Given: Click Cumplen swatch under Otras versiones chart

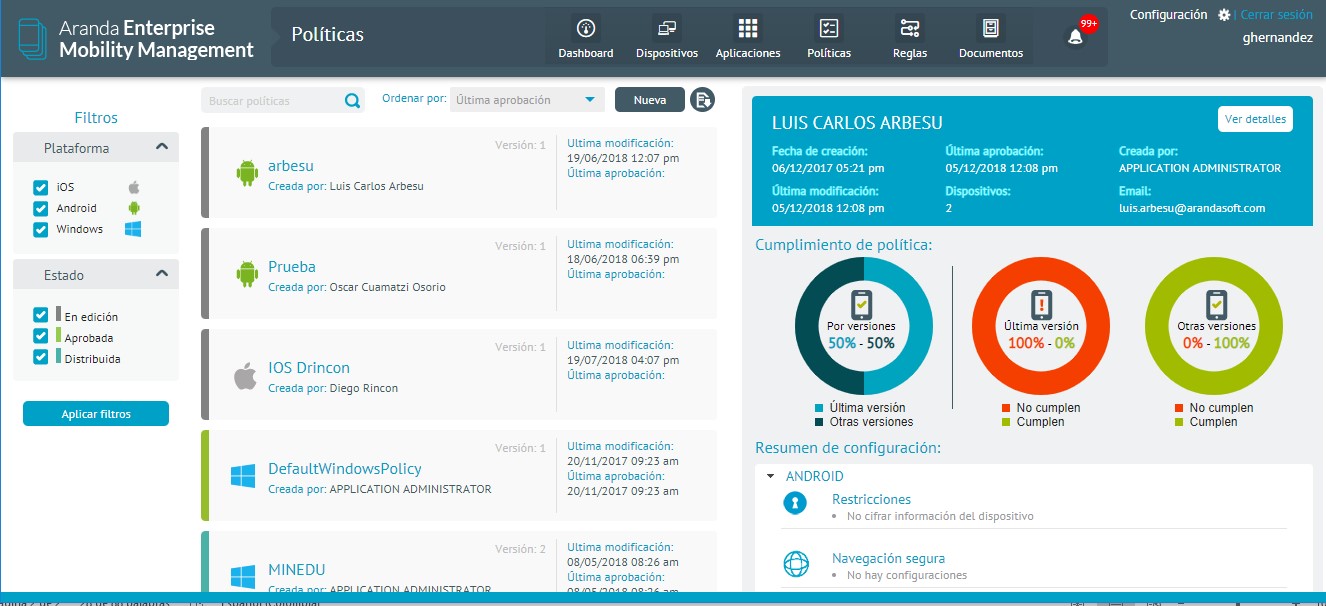Looking at the screenshot, I should 1180,422.
